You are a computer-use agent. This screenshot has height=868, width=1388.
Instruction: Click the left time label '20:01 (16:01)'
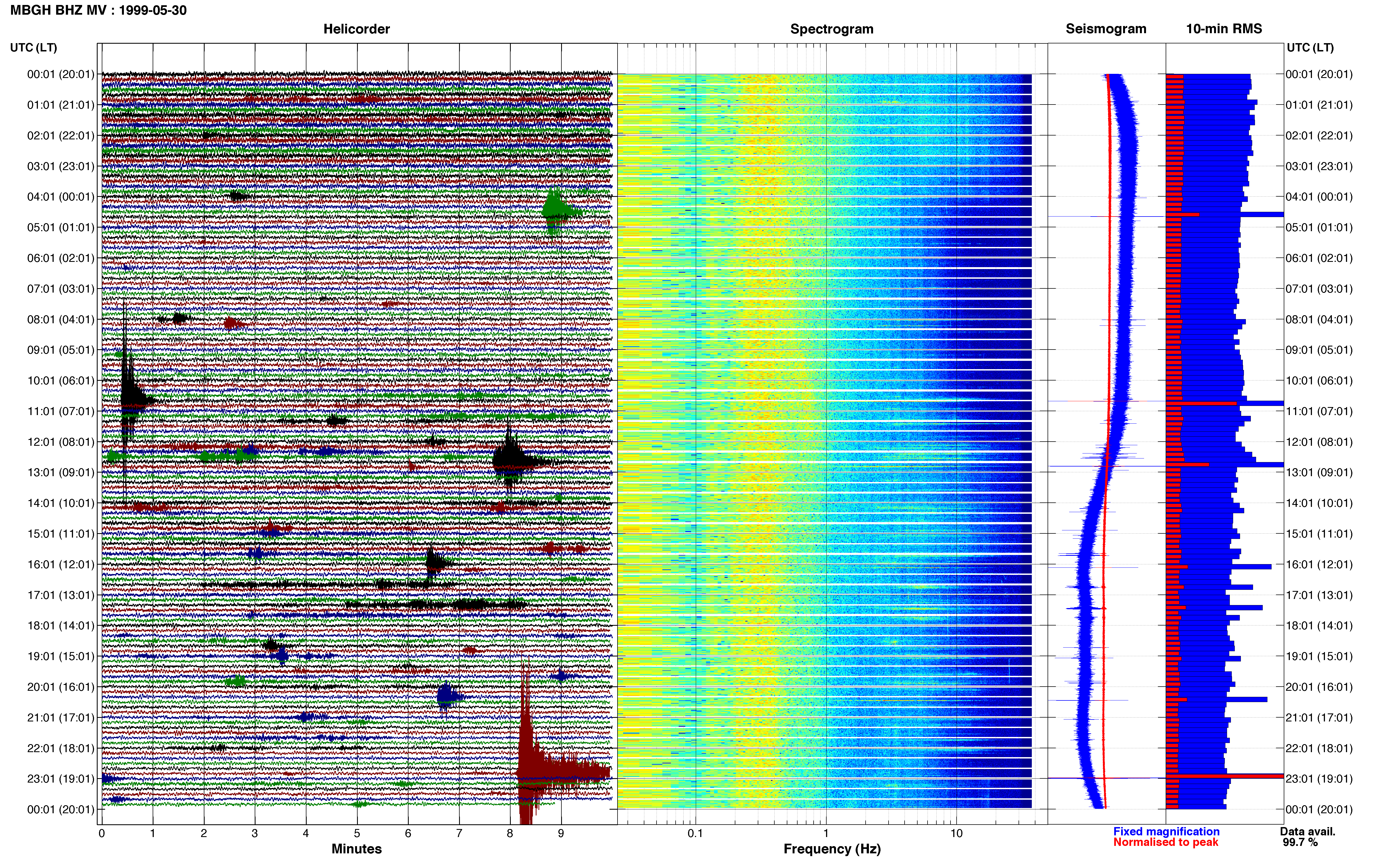point(61,687)
